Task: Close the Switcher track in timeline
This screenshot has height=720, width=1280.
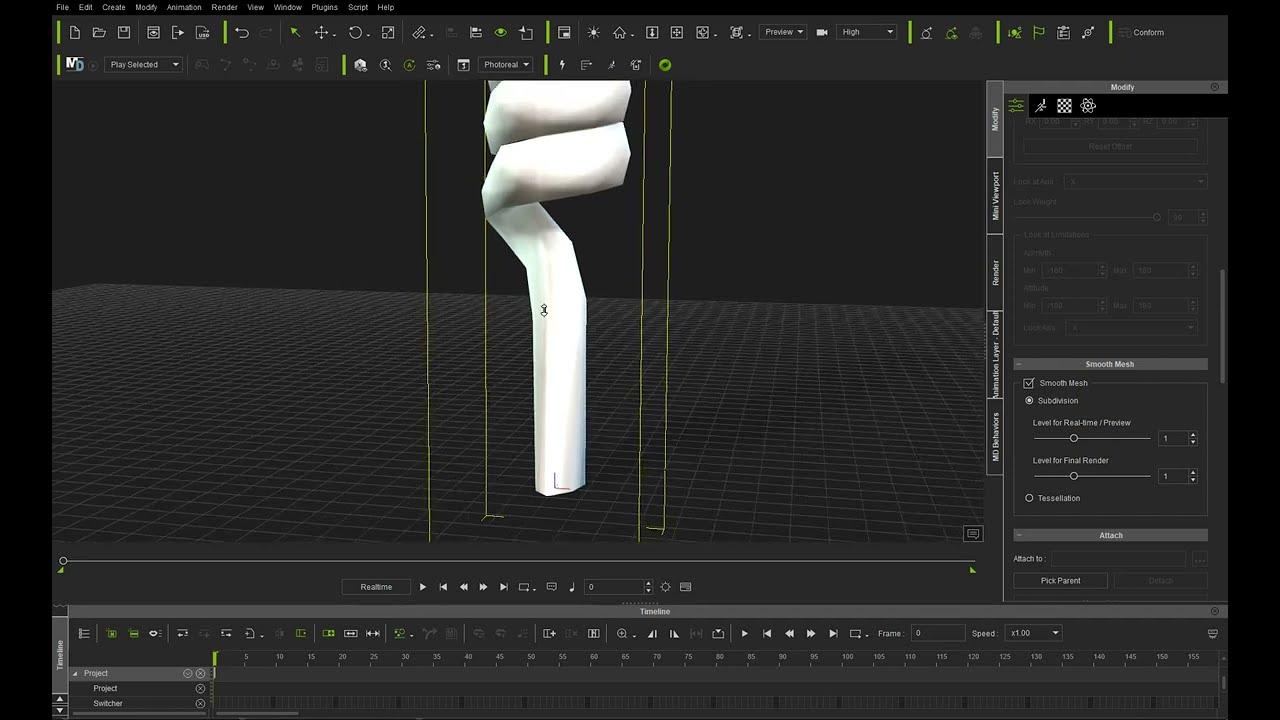Action: point(200,703)
